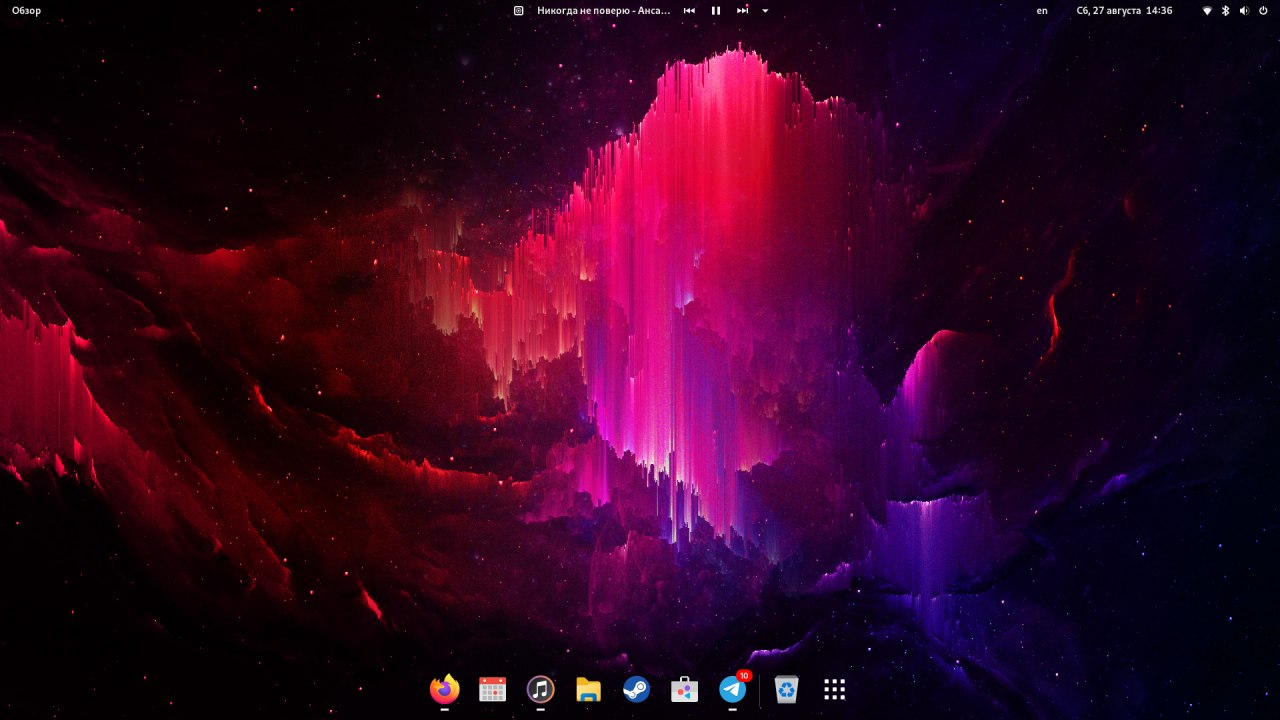This screenshot has width=1280, height=720.
Task: Launch Steam from the dock
Action: click(x=636, y=689)
